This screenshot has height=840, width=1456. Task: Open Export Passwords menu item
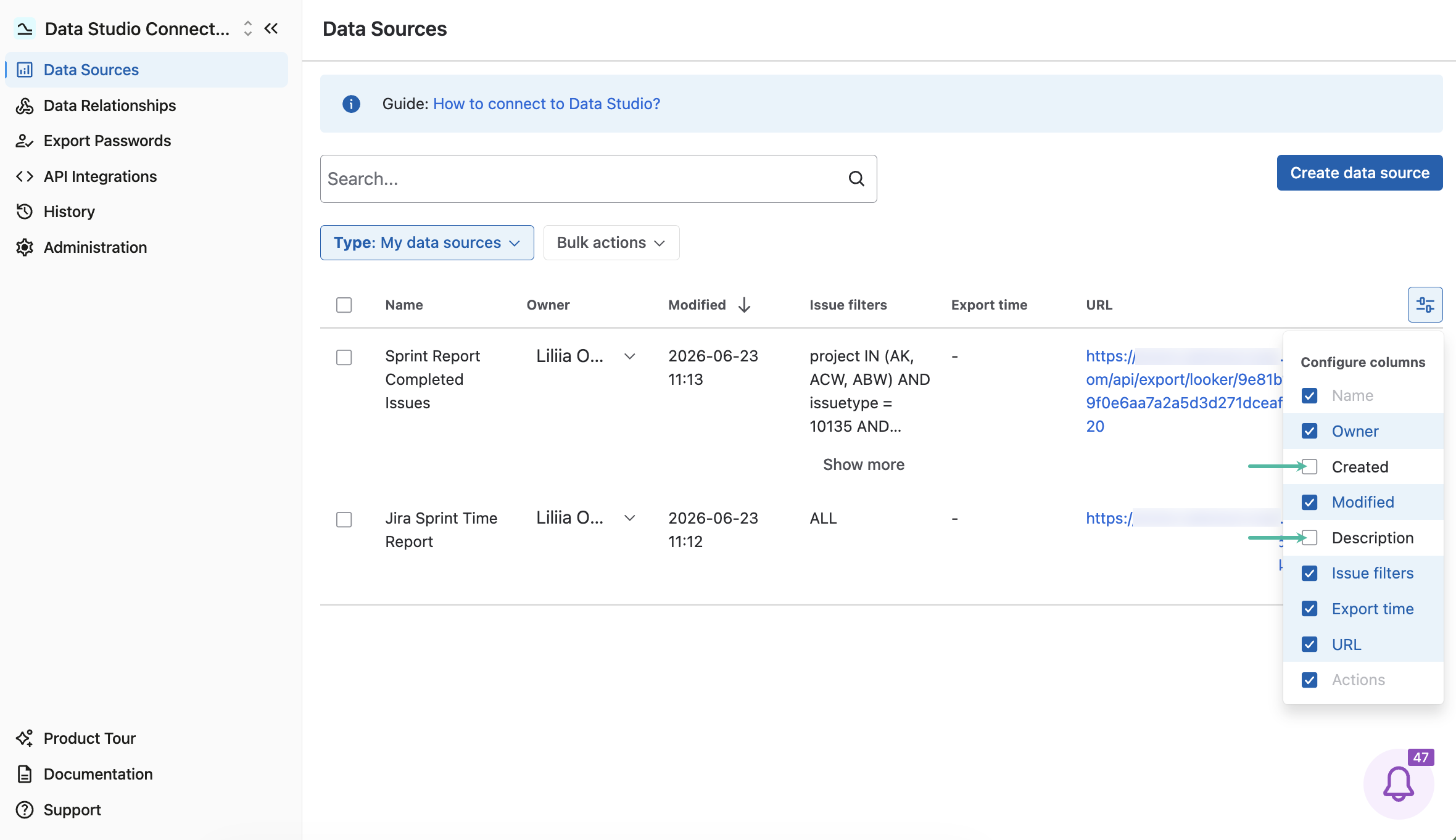pyautogui.click(x=146, y=141)
